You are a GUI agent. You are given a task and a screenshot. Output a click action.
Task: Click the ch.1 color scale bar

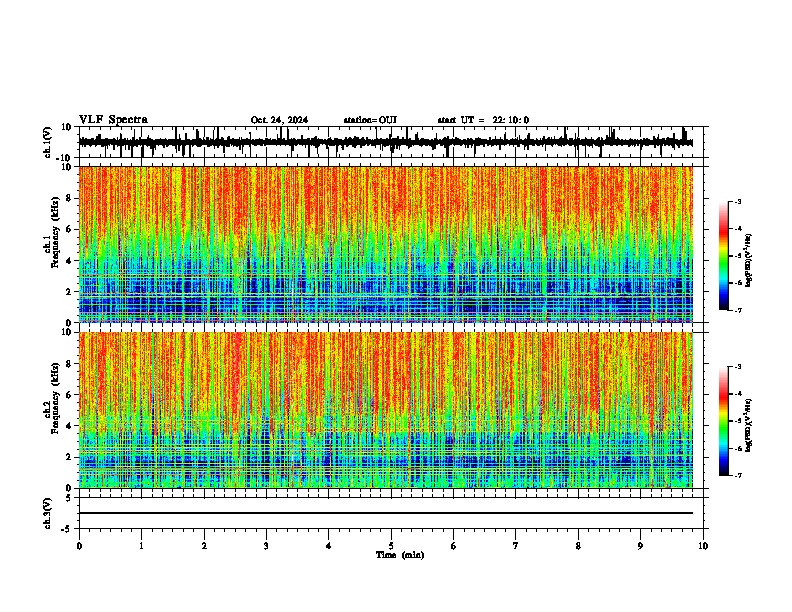pyautogui.click(x=724, y=256)
